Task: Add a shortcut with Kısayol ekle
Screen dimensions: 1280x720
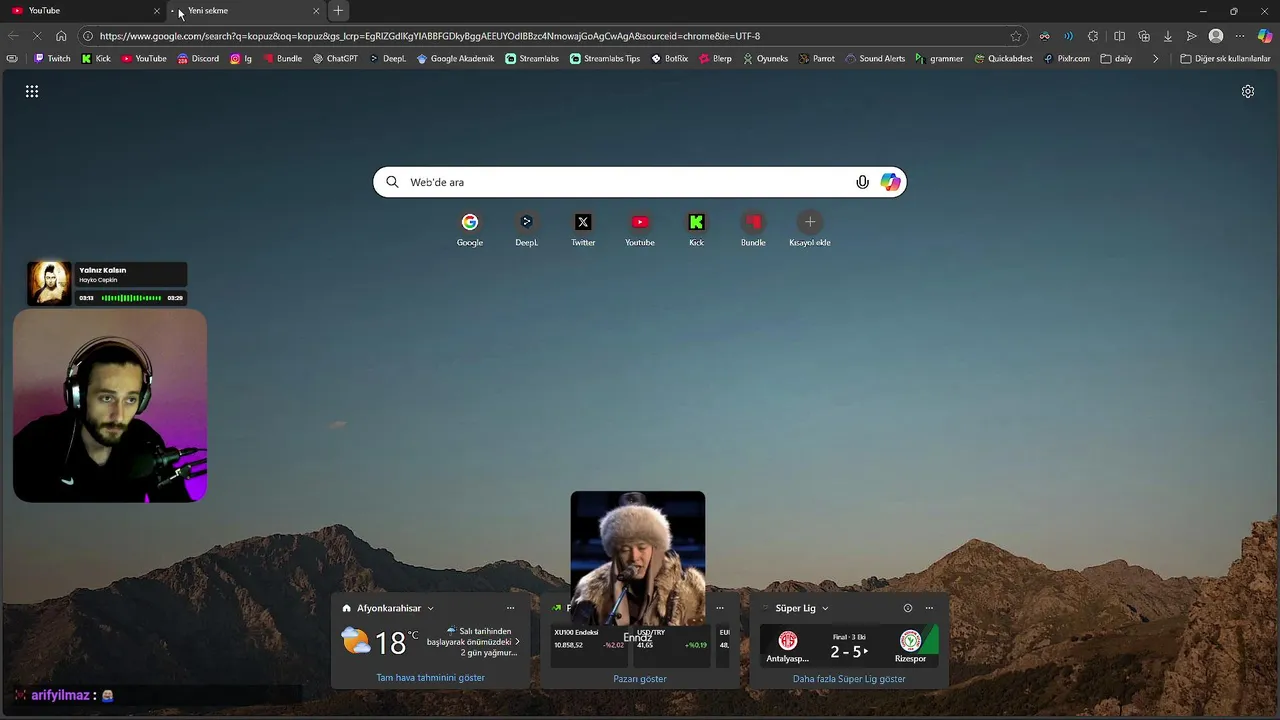Action: [x=810, y=229]
